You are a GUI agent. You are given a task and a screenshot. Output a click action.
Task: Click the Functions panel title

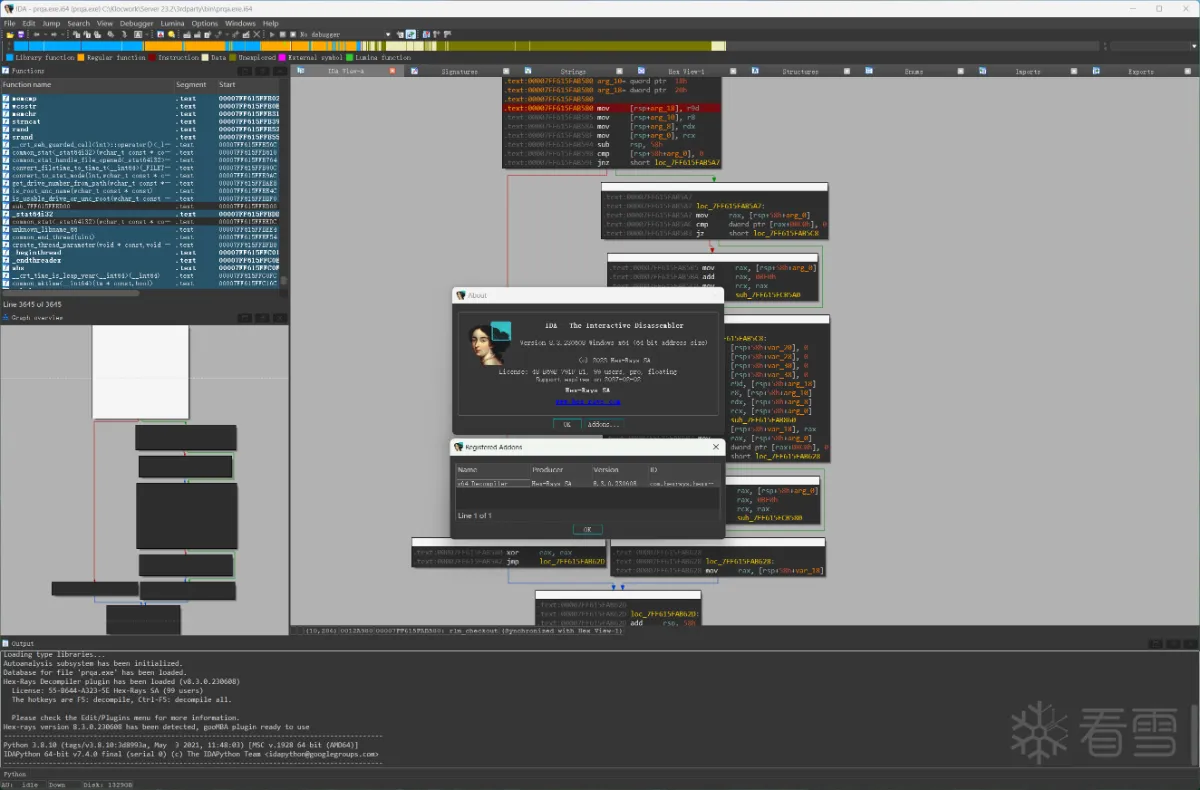coord(27,71)
